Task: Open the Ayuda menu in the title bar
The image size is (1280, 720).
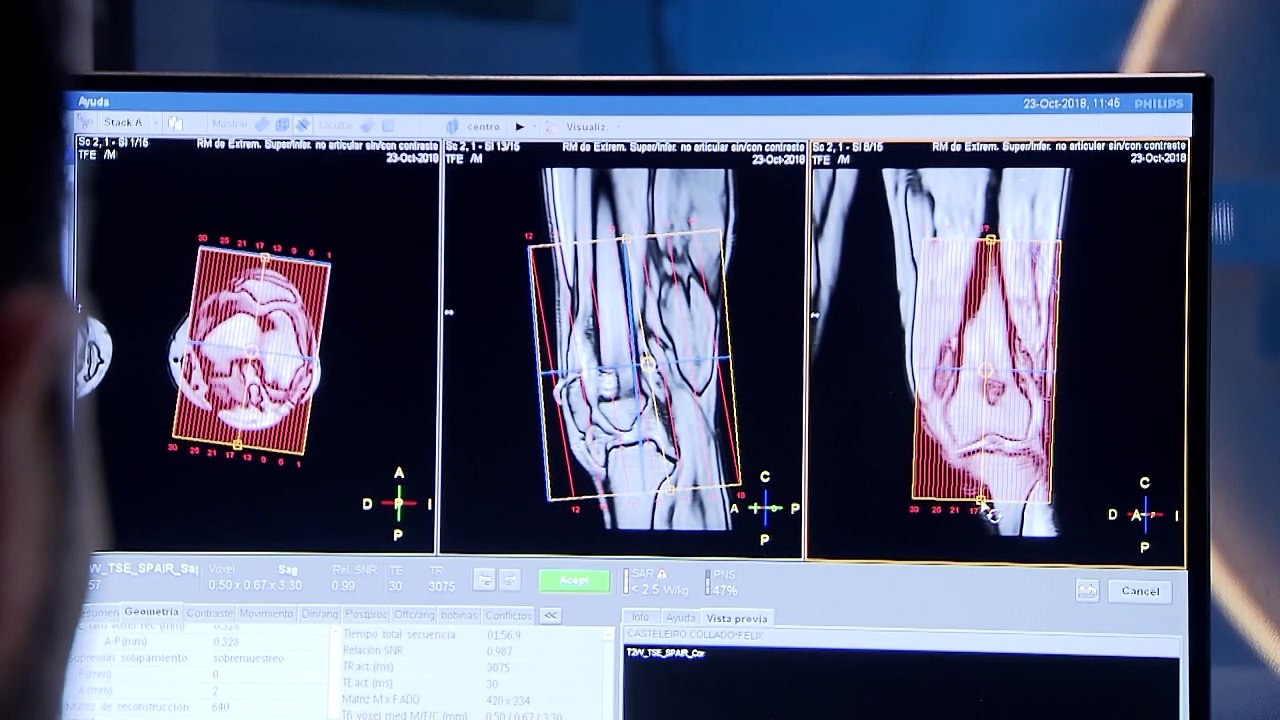Action: pyautogui.click(x=94, y=102)
